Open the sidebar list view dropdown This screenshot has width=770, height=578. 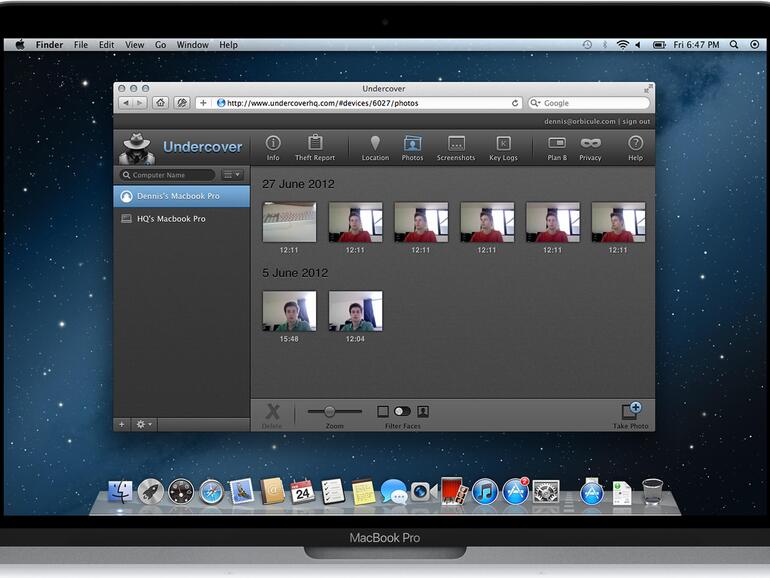[232, 175]
